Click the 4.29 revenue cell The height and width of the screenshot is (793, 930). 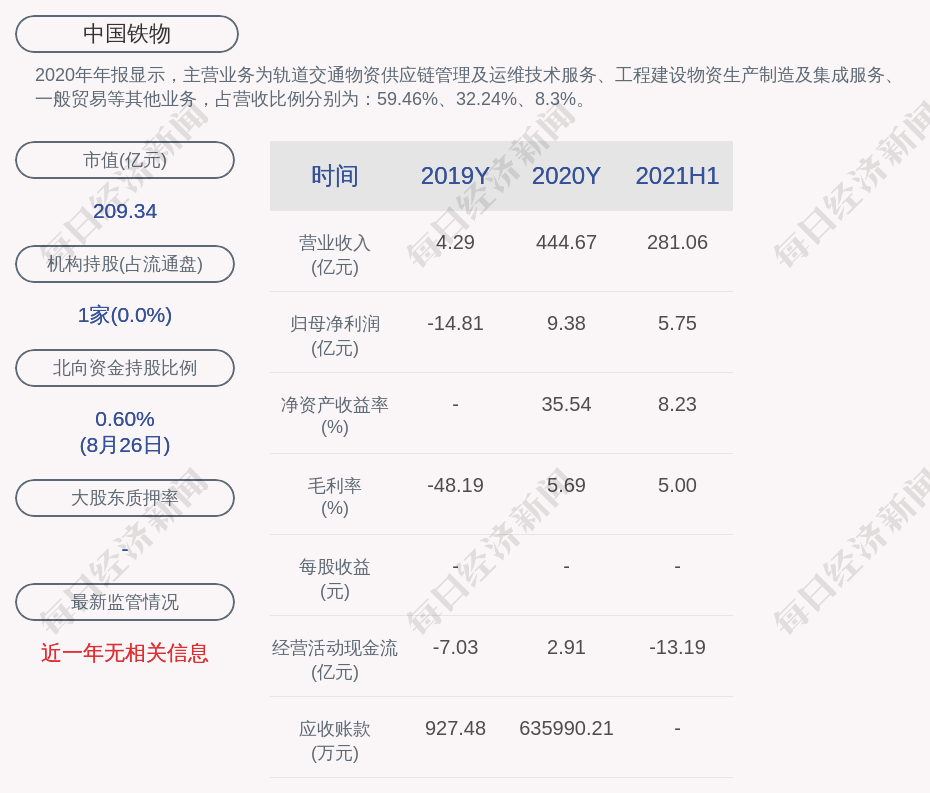point(455,243)
